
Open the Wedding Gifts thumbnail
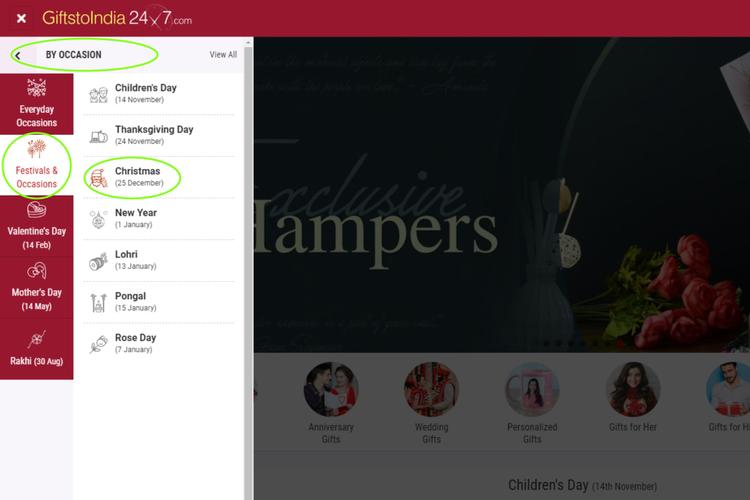[x=431, y=390]
